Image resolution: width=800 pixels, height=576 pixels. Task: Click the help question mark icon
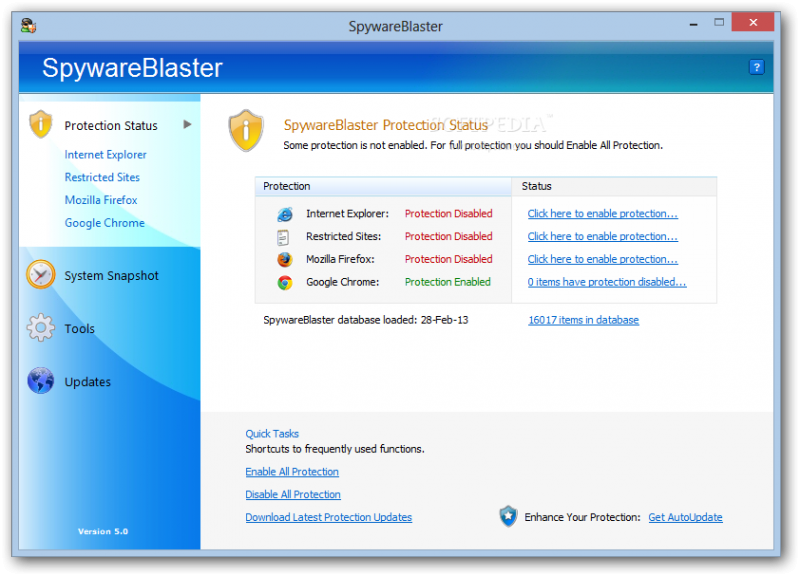click(x=756, y=67)
